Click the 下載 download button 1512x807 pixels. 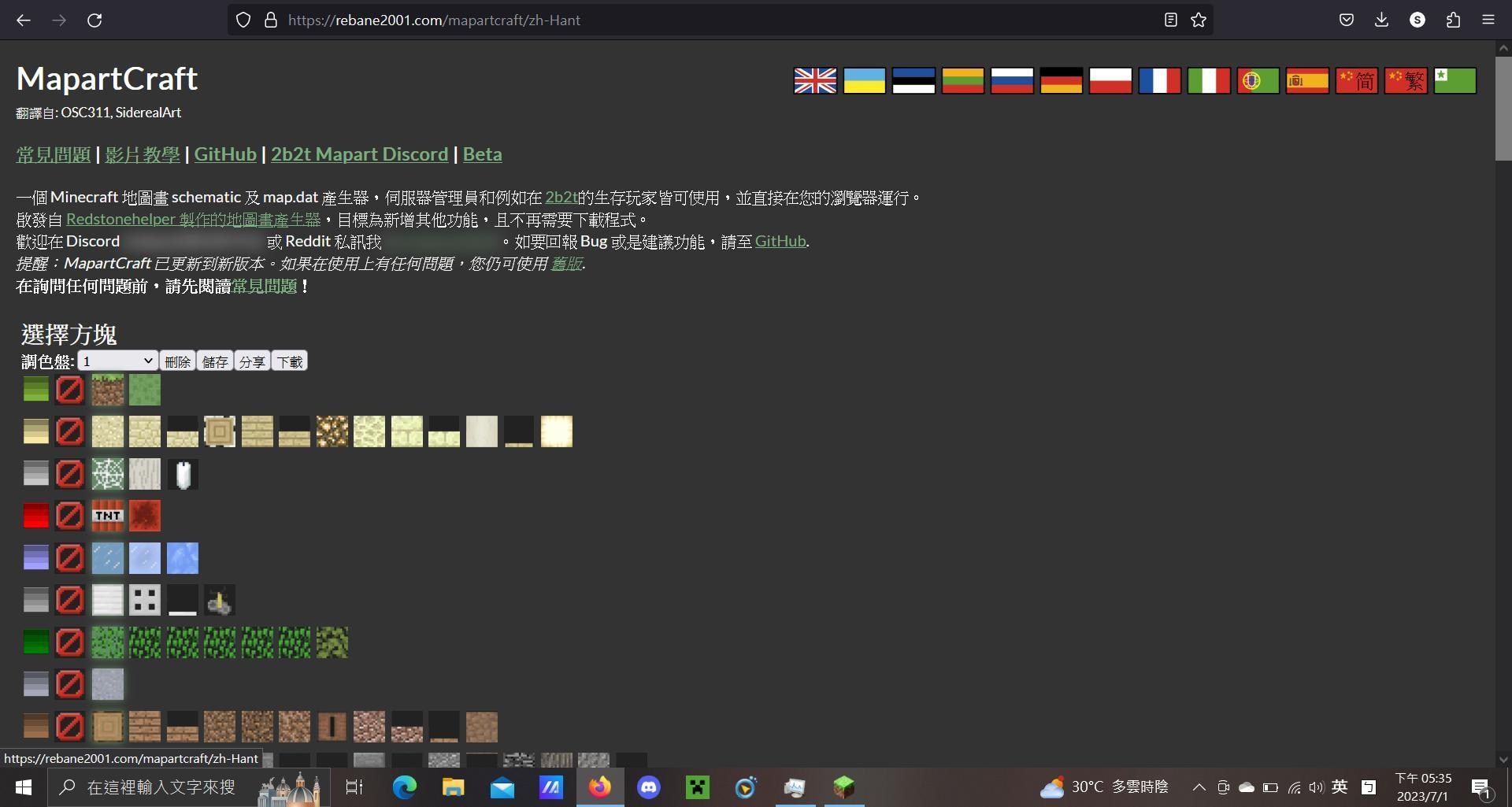click(x=289, y=361)
